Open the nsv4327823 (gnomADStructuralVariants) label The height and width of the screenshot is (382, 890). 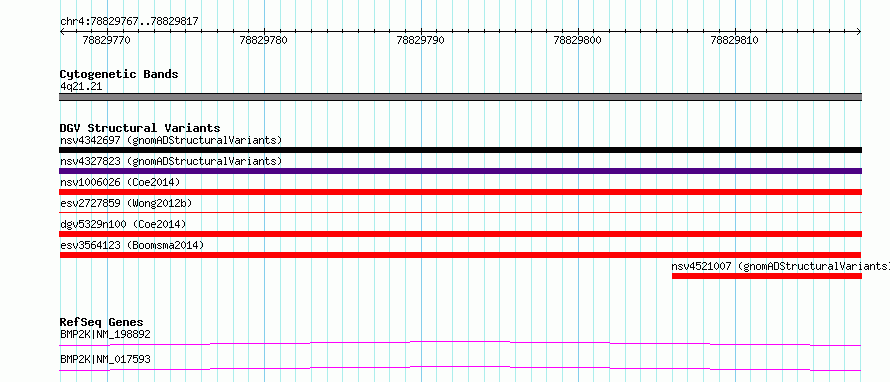[x=171, y=161]
